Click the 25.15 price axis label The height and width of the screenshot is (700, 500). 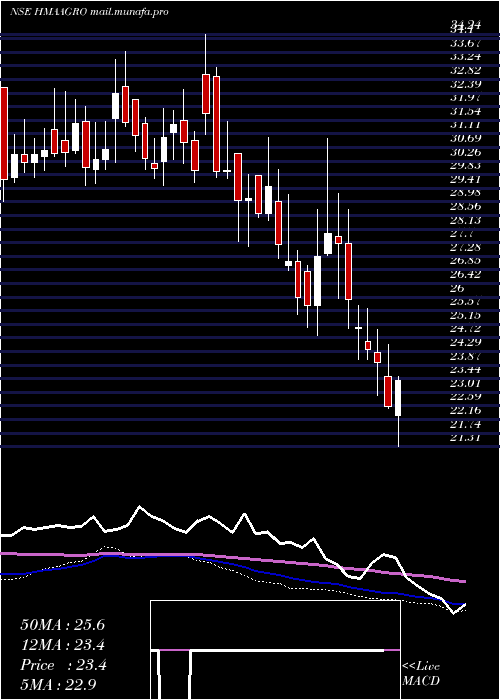tap(465, 316)
